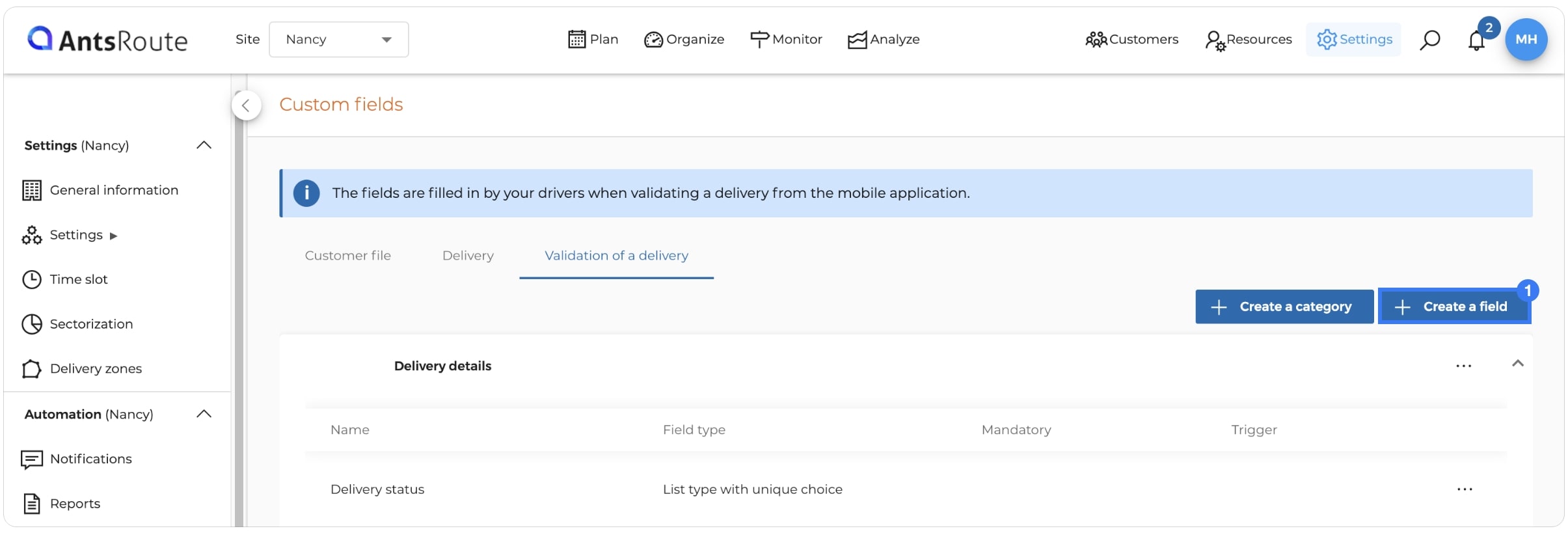Screen dimensions: 1568x533
Task: Open the Time slot page
Action: click(78, 279)
